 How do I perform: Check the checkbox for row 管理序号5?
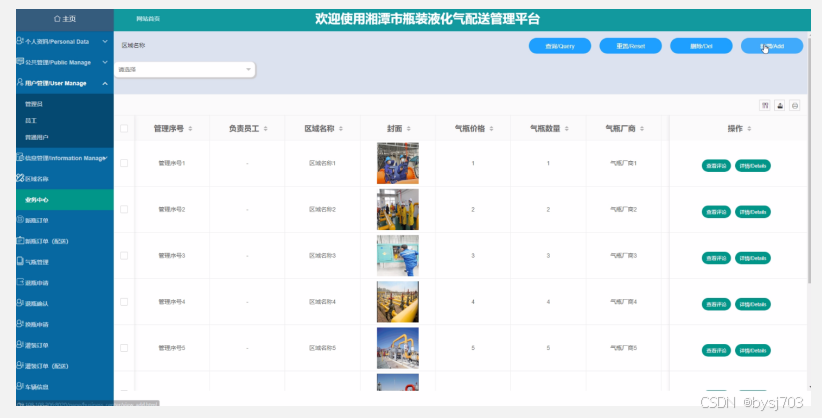pyautogui.click(x=124, y=348)
